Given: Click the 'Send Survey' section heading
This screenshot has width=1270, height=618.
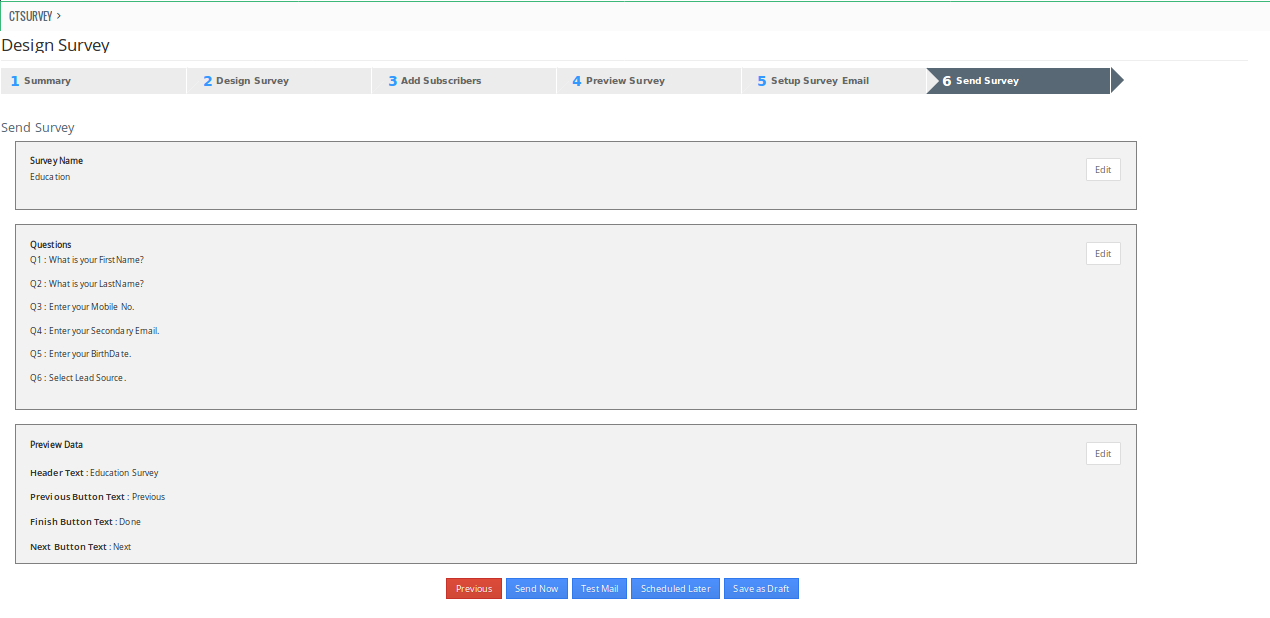Looking at the screenshot, I should (x=38, y=128).
